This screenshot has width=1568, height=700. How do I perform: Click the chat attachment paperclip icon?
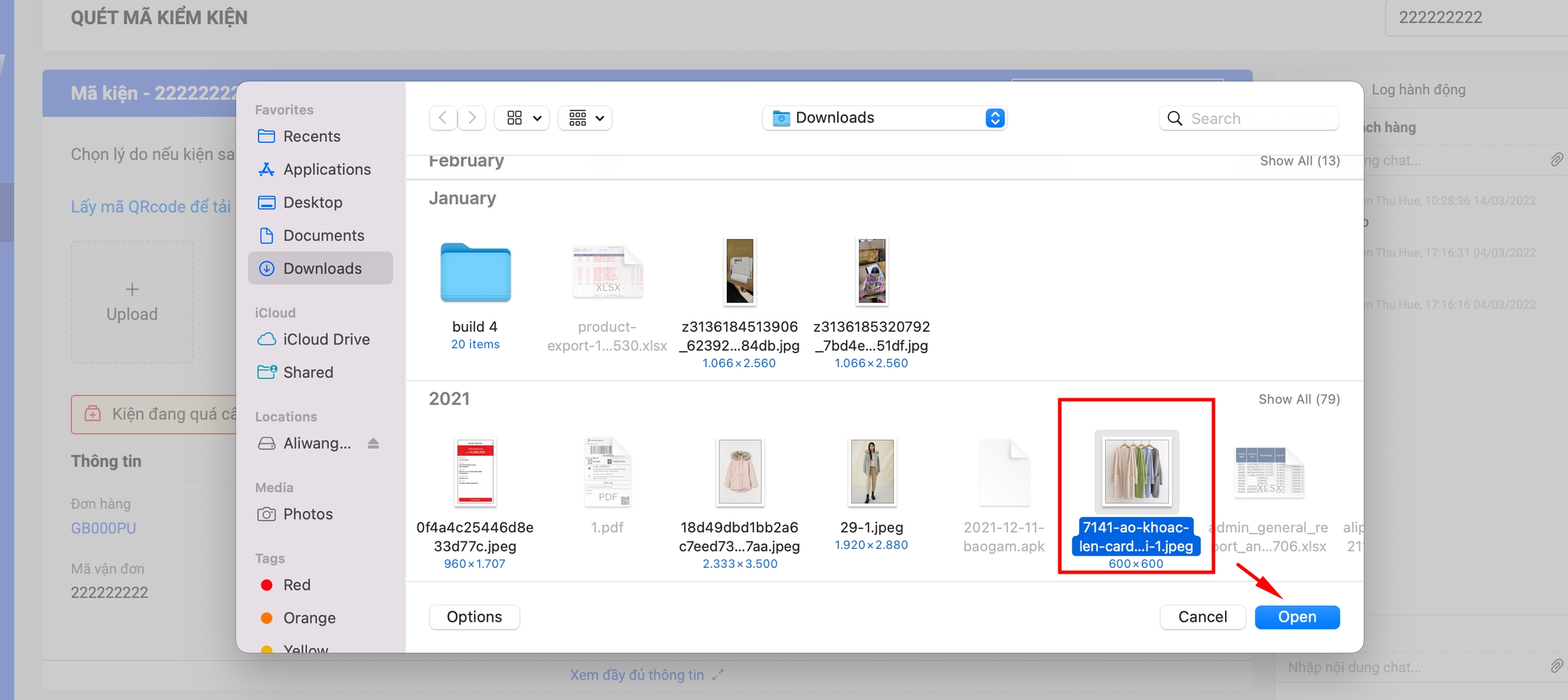(x=1556, y=666)
